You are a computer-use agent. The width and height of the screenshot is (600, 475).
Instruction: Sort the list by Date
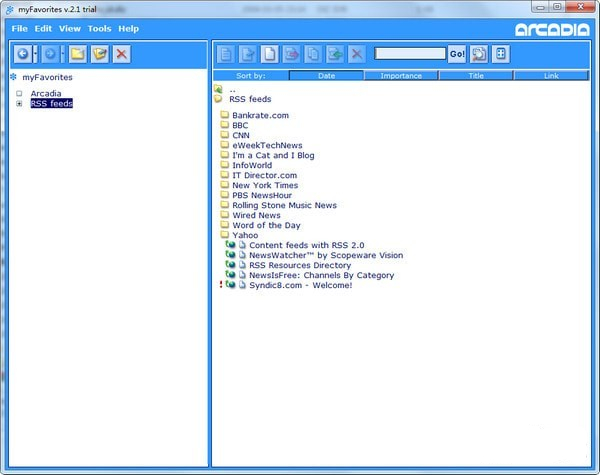326,75
